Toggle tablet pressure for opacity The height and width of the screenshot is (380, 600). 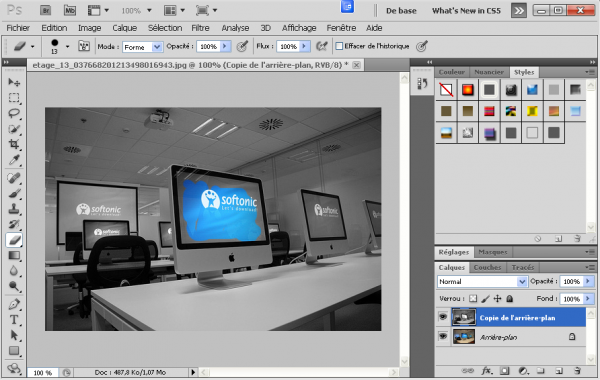pyautogui.click(x=242, y=46)
